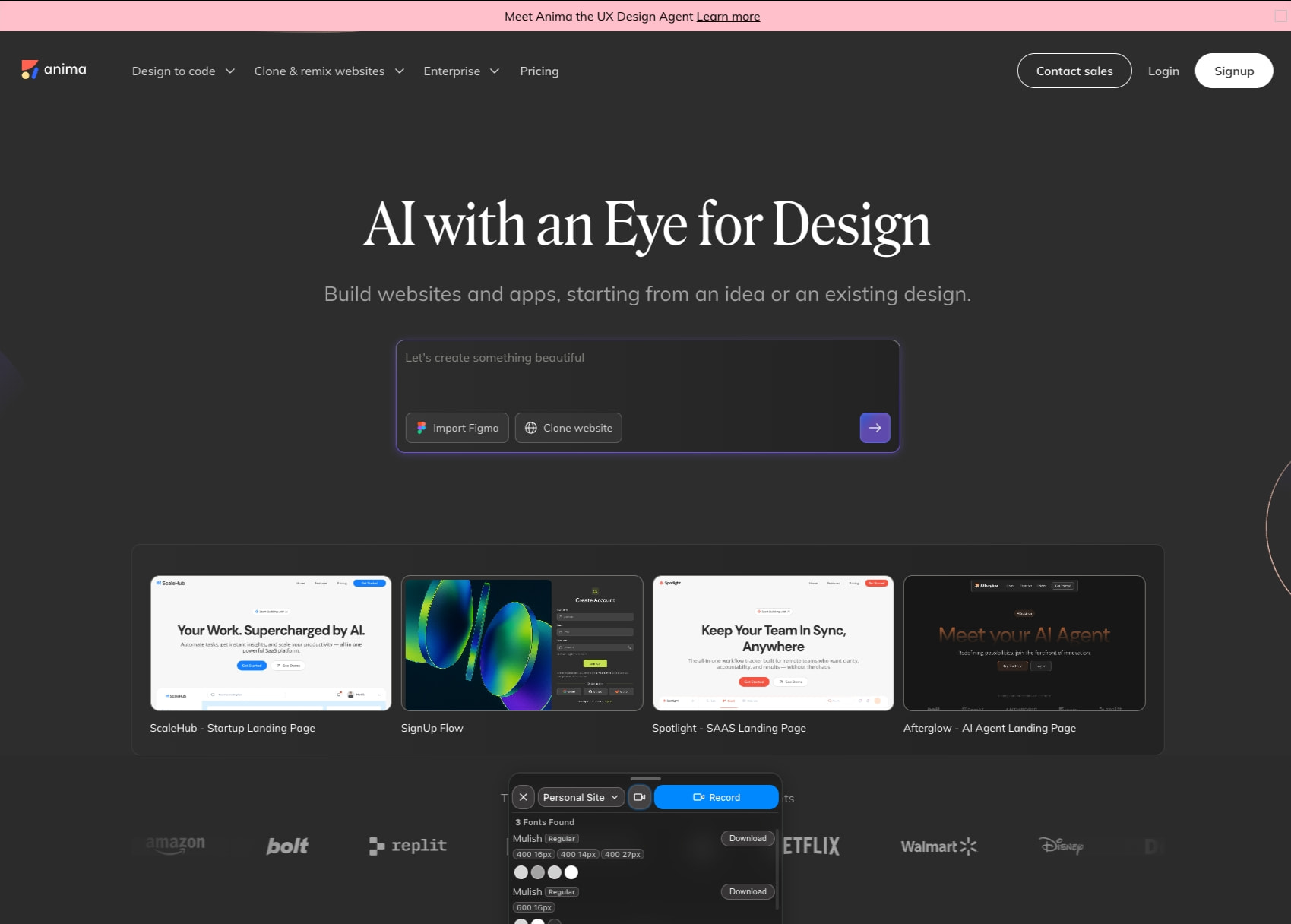
Task: Click the fonts list scrollbar in widget
Action: [x=777, y=870]
